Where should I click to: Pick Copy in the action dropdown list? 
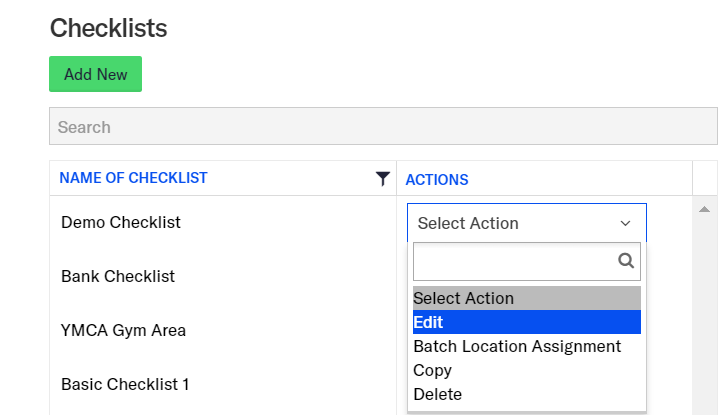tap(432, 370)
